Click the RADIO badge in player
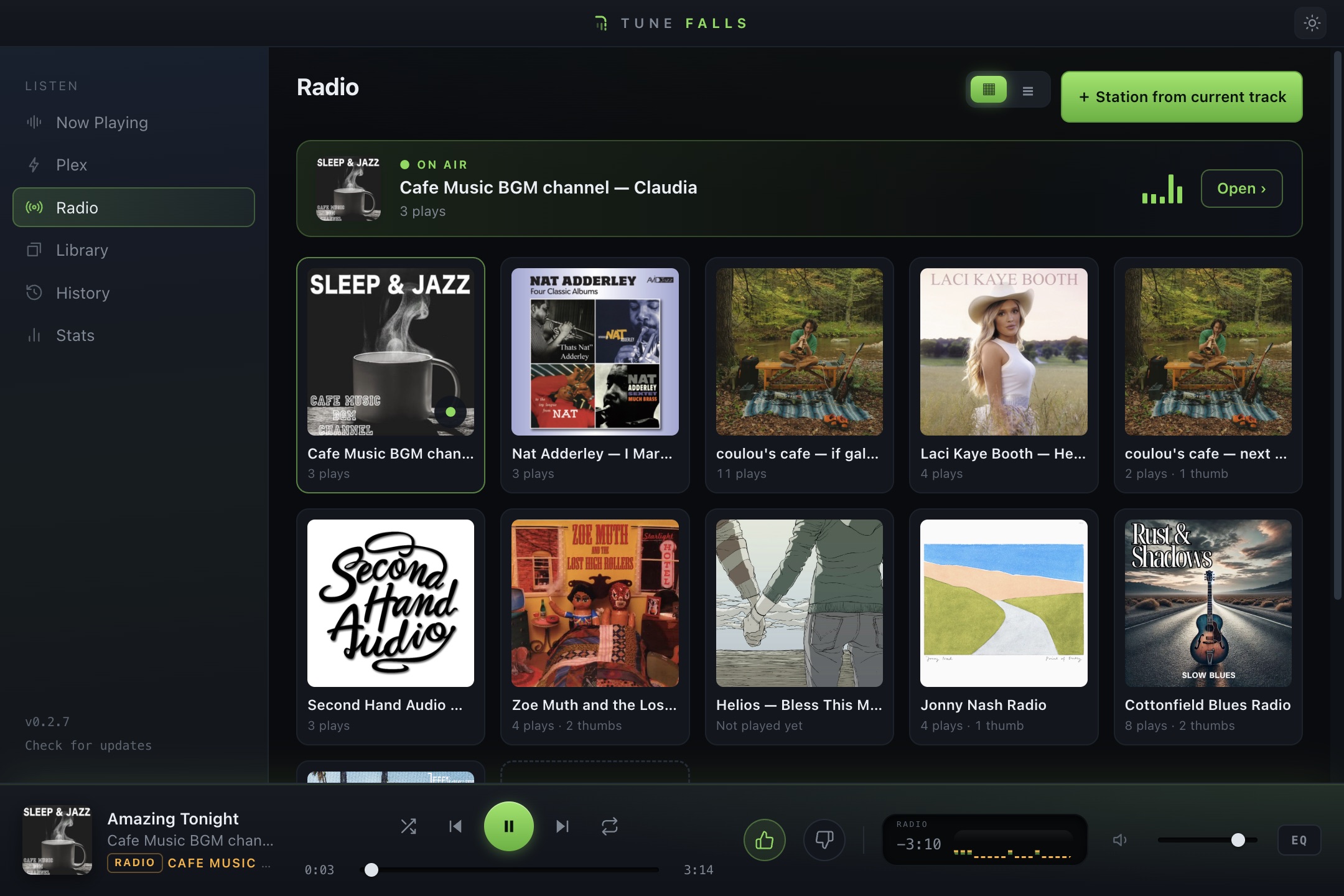1344x896 pixels. pos(134,862)
